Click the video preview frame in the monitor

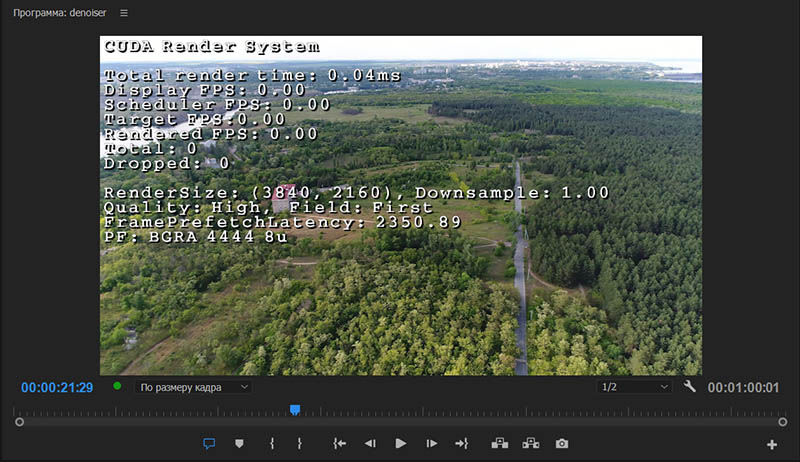coord(401,206)
